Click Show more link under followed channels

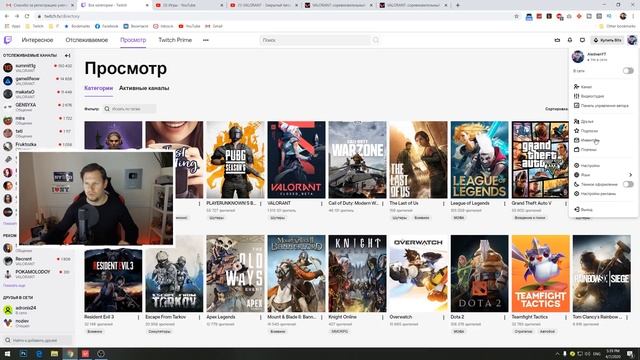(x=10, y=223)
